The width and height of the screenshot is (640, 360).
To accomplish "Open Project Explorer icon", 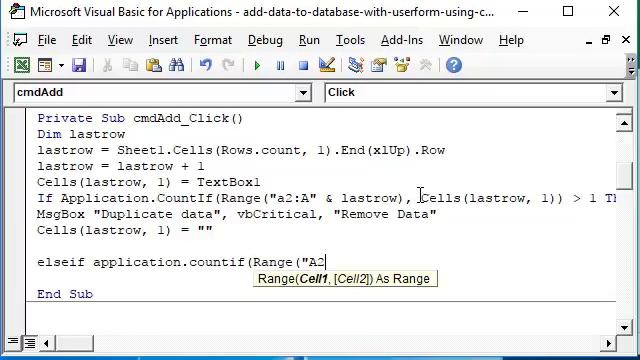I will tap(356, 65).
